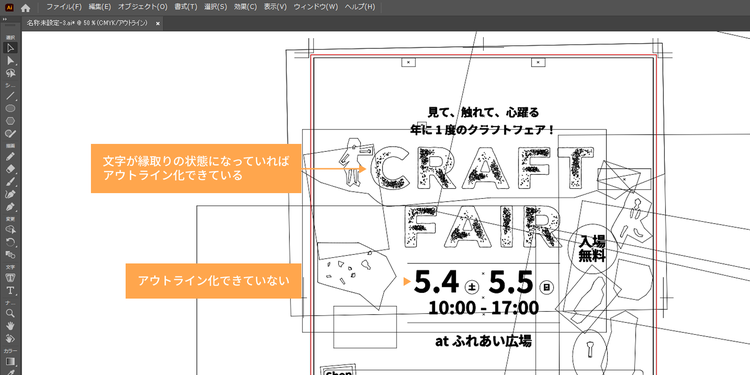
Task: Select the Type (T) tool
Action: pos(10,291)
